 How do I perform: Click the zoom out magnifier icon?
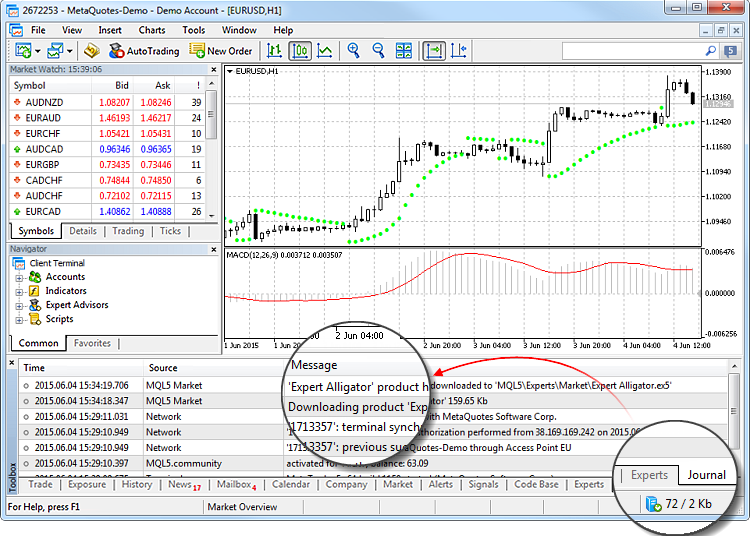[x=378, y=50]
